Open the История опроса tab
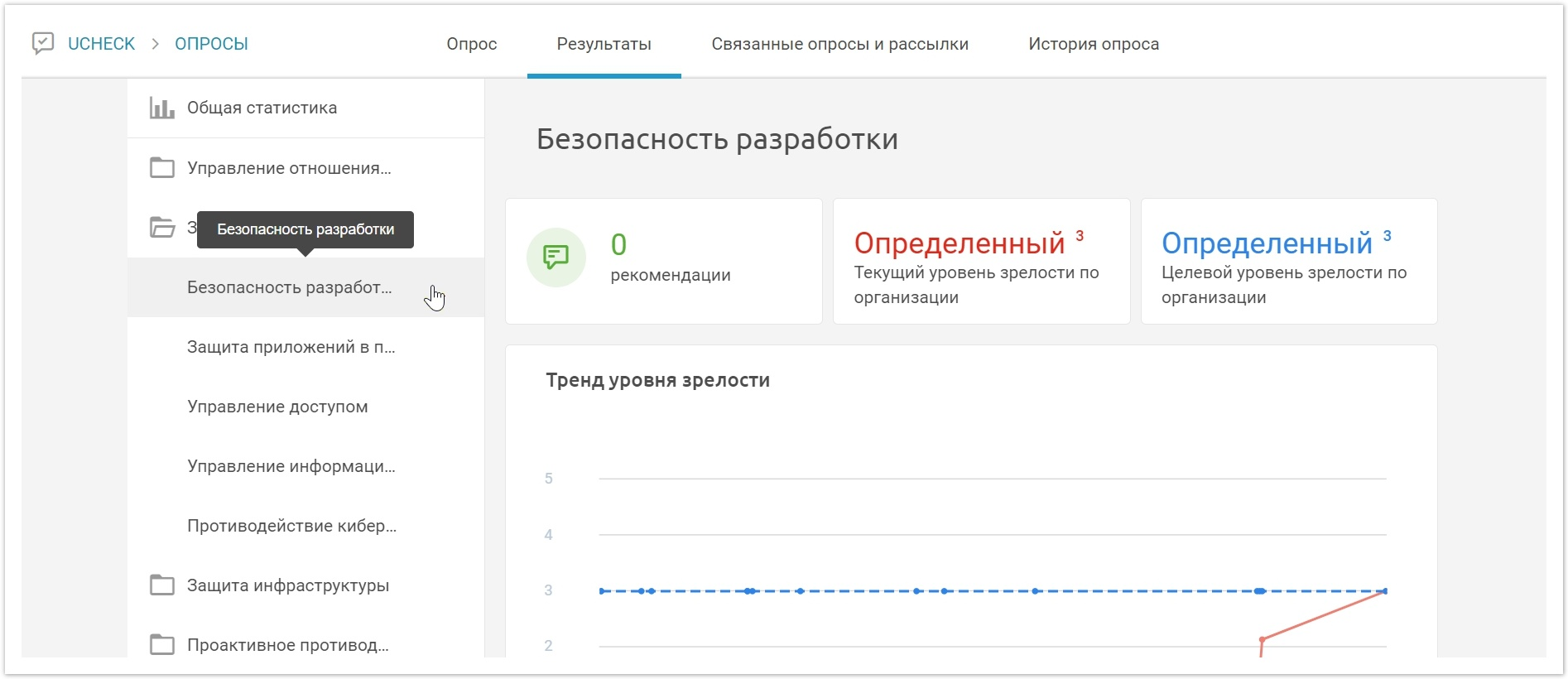Screen dimensions: 1568x679 coord(1093,44)
